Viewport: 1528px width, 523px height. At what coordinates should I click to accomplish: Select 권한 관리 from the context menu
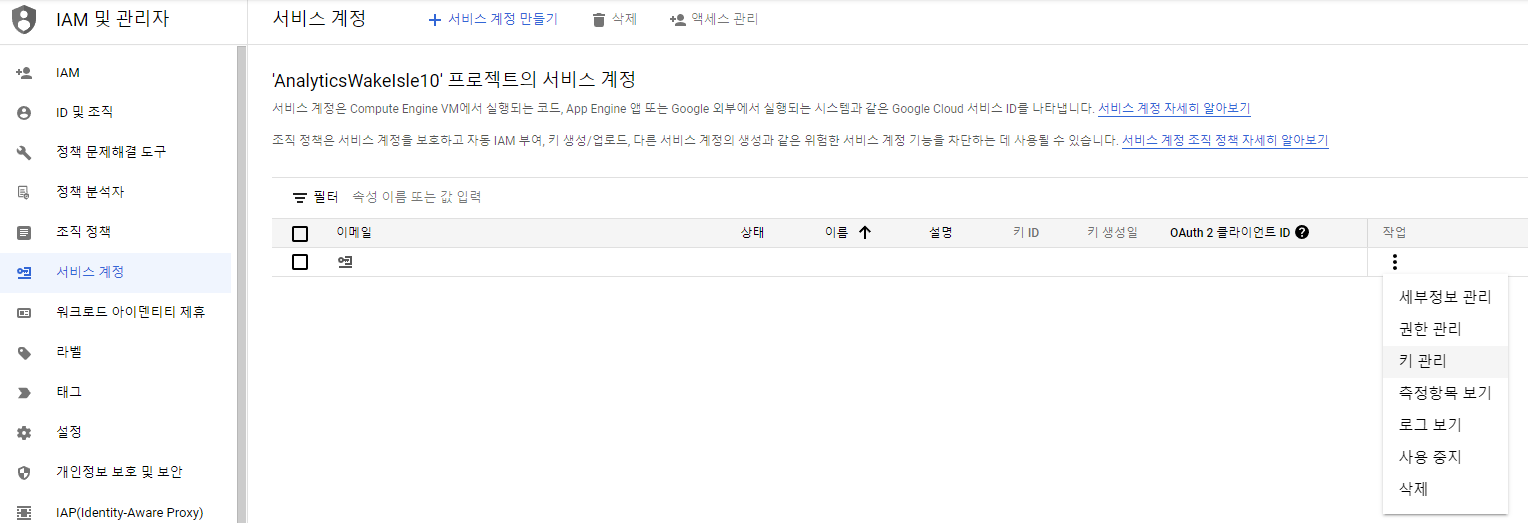point(1445,329)
